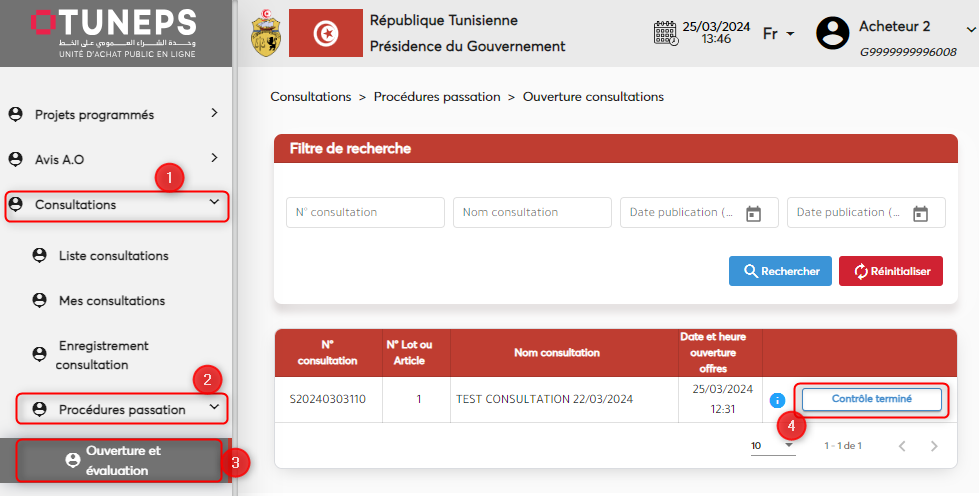Expand the Avis A.O menu
The image size is (979, 496).
click(116, 159)
